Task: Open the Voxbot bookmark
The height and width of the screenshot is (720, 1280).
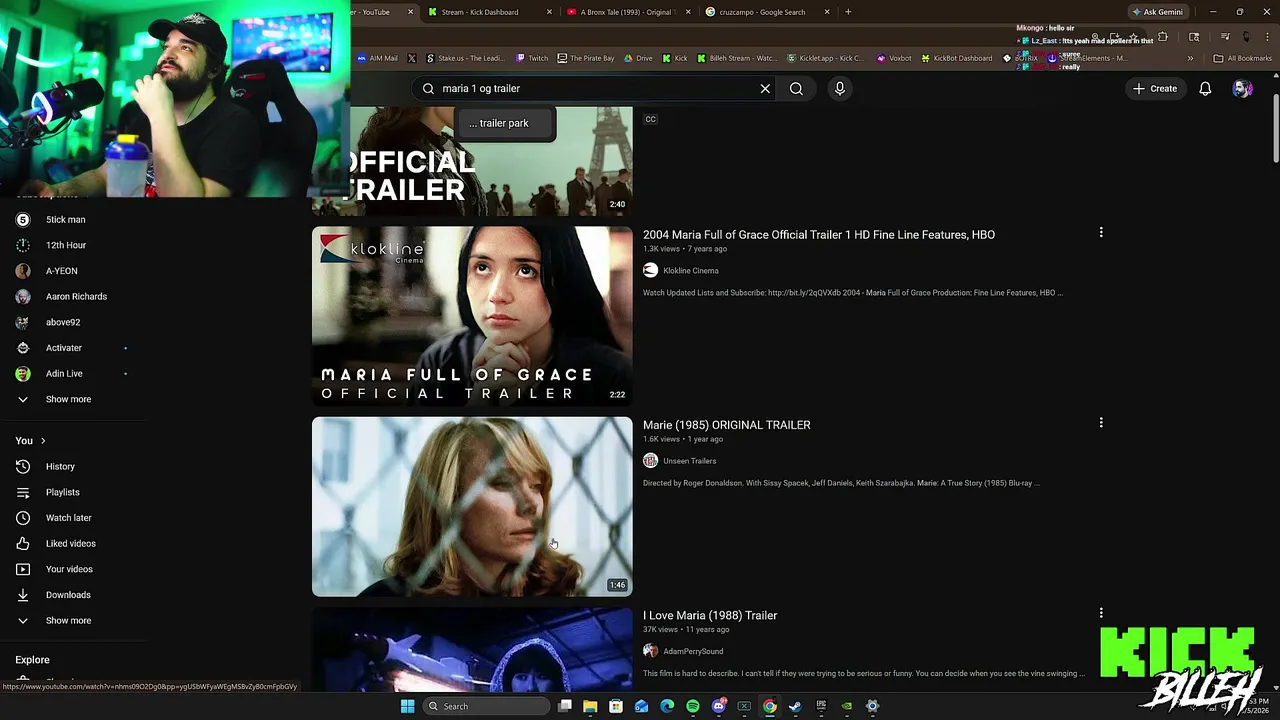Action: point(894,58)
